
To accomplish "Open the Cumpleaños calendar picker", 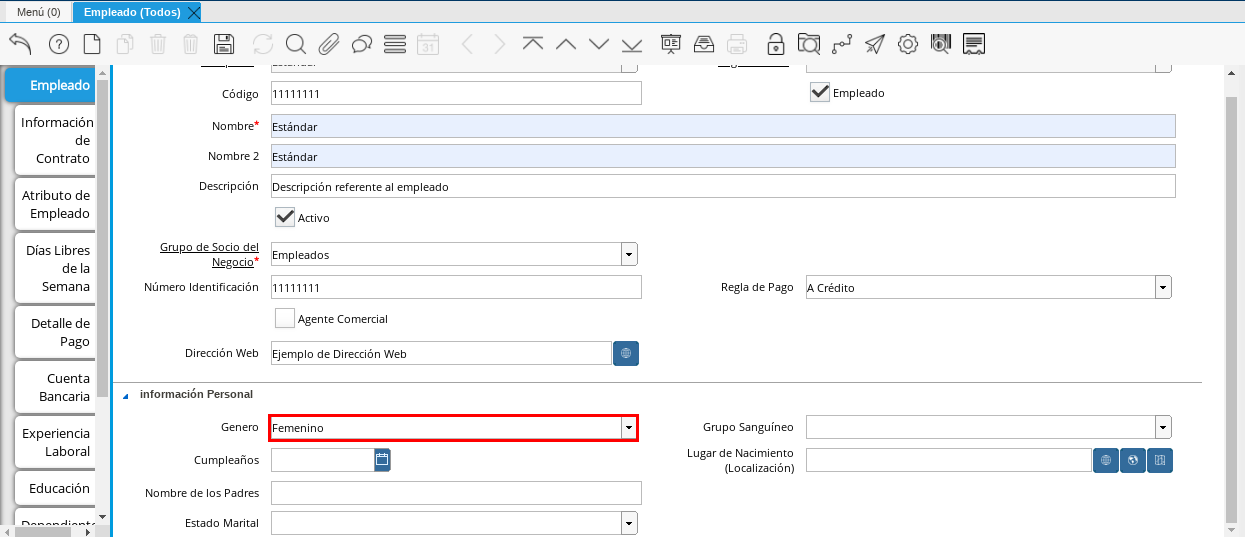I will 382,460.
